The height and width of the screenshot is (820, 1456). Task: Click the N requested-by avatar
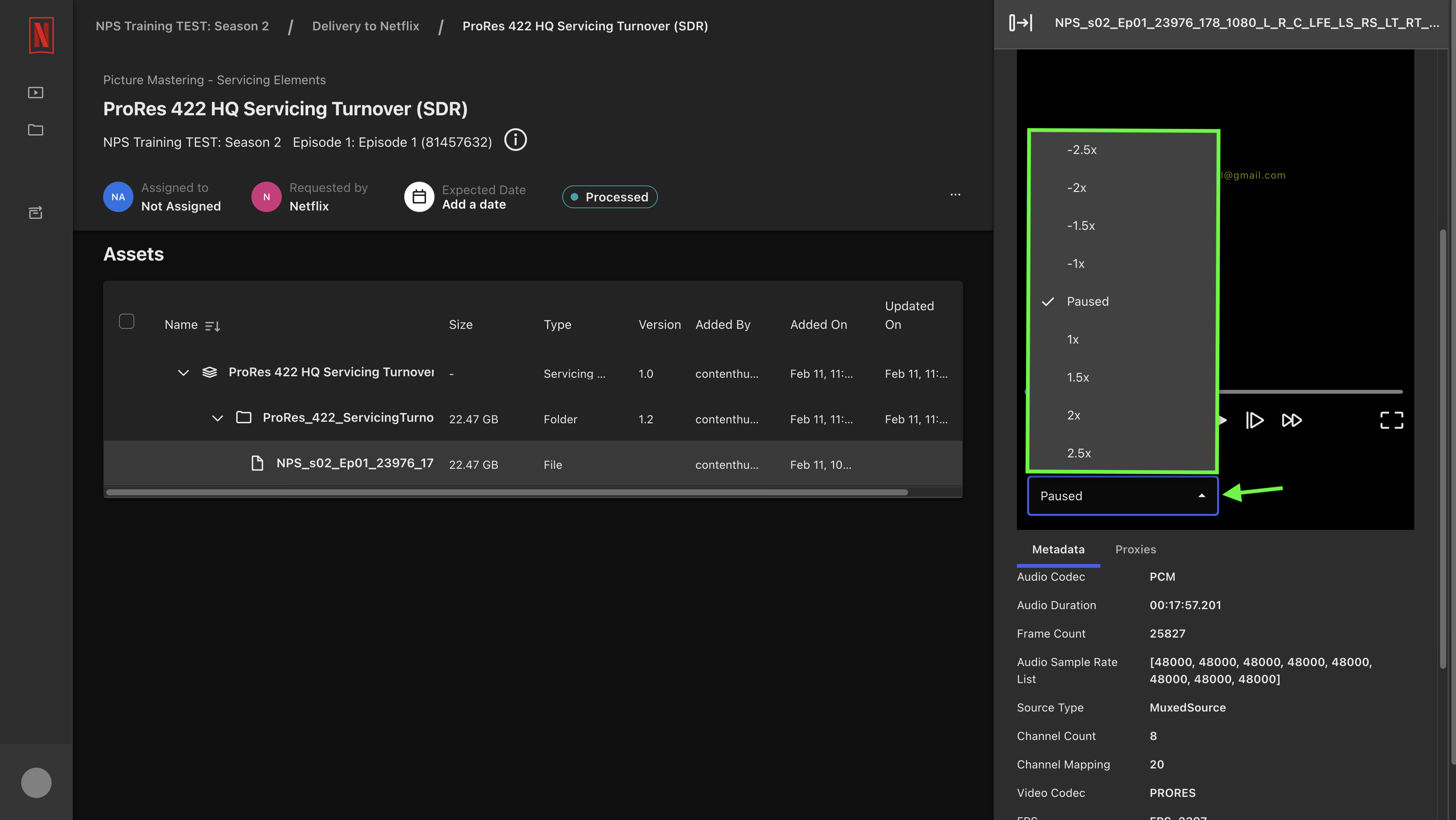tap(266, 197)
